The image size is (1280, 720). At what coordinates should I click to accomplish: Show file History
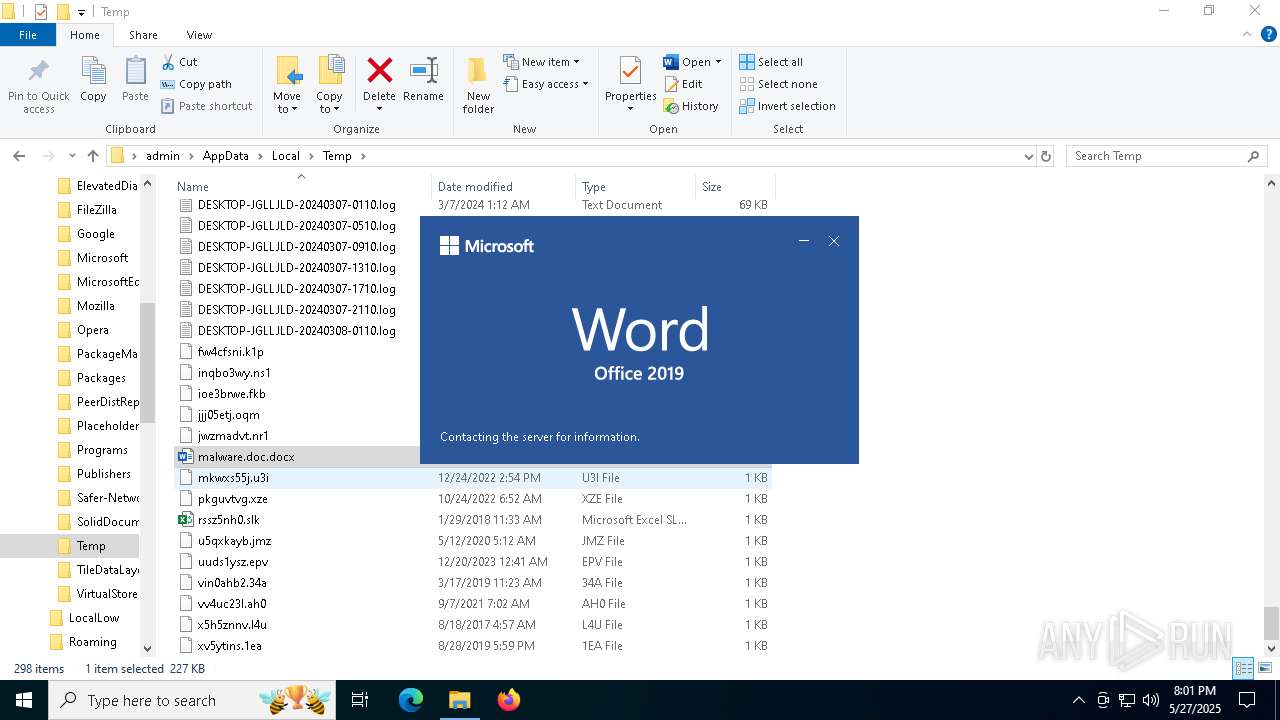tap(691, 106)
